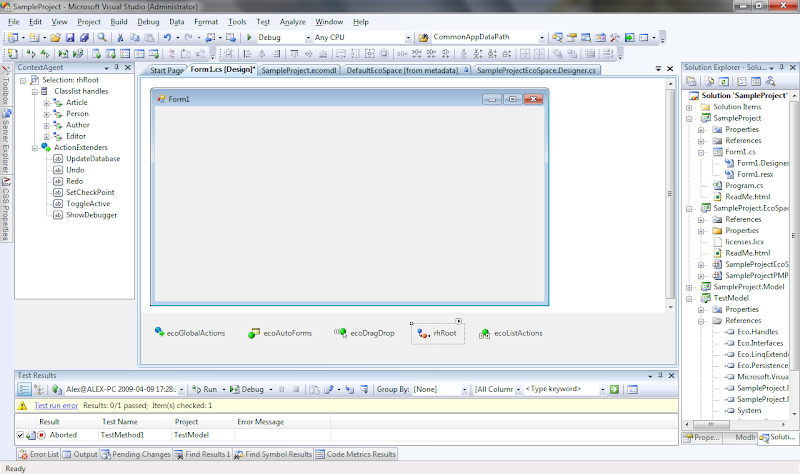Viewport: 800px width, 475px height.
Task: Start debugging with green play icon
Action: (249, 37)
